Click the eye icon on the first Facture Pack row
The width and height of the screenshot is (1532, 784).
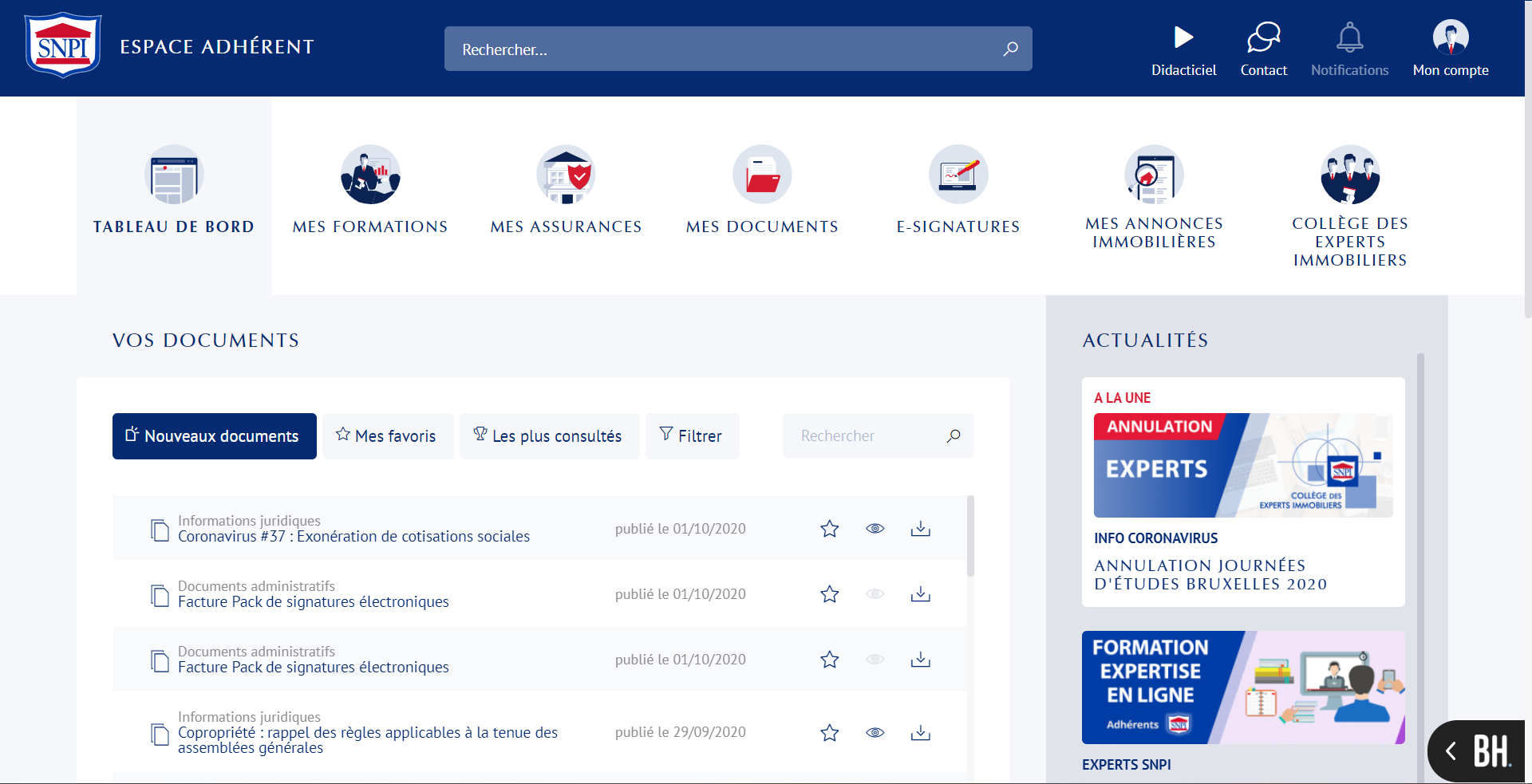click(x=875, y=594)
